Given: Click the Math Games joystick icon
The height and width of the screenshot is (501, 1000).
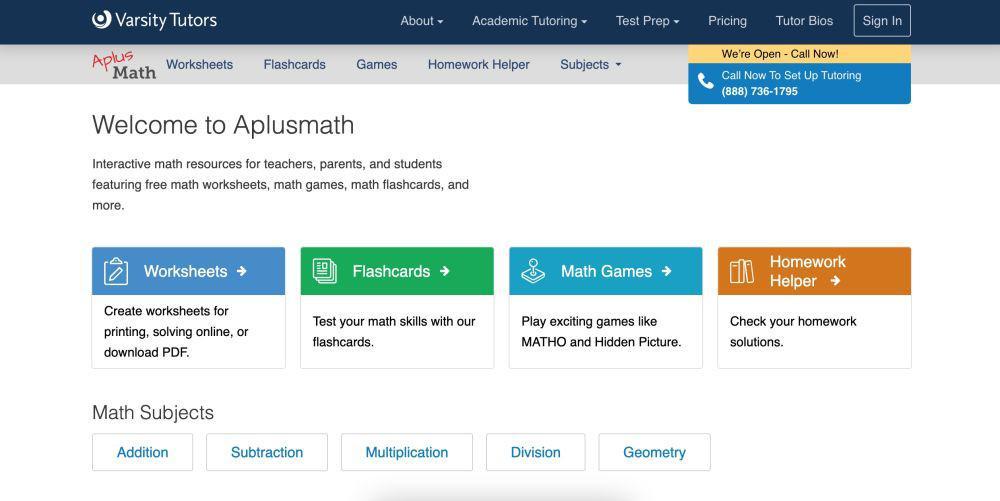Looking at the screenshot, I should pos(533,271).
